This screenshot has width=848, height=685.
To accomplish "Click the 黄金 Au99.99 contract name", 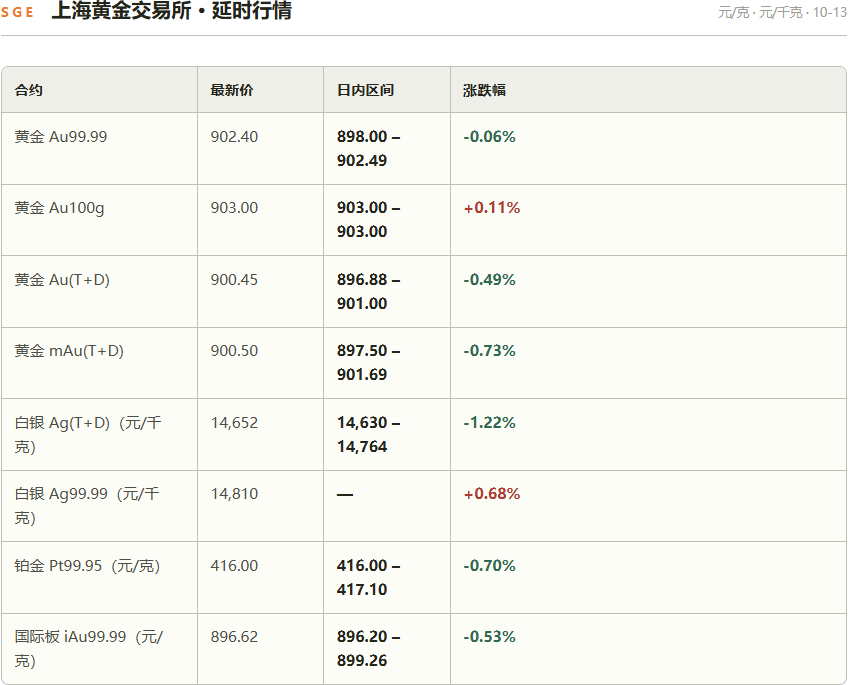I will (61, 137).
